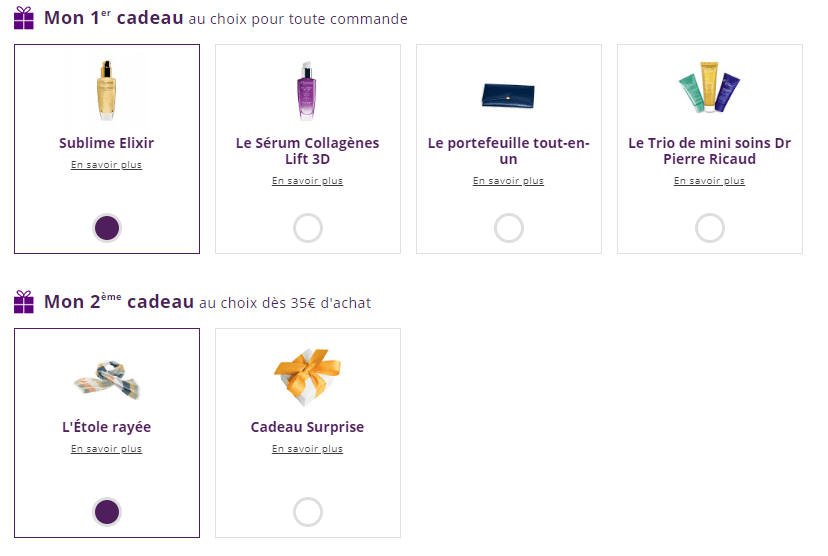828x556 pixels.
Task: Click the blue portefeuille wallet image
Action: pos(508,95)
